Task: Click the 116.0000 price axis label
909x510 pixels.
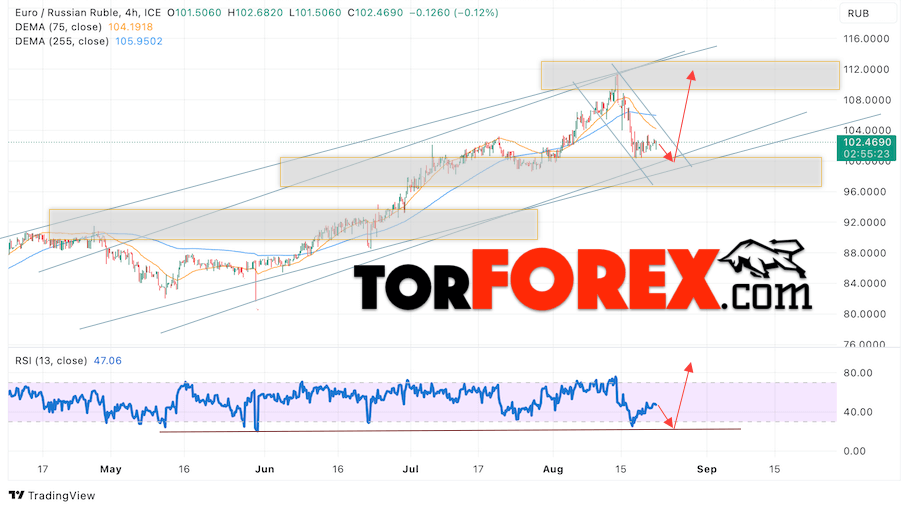Action: pos(866,39)
